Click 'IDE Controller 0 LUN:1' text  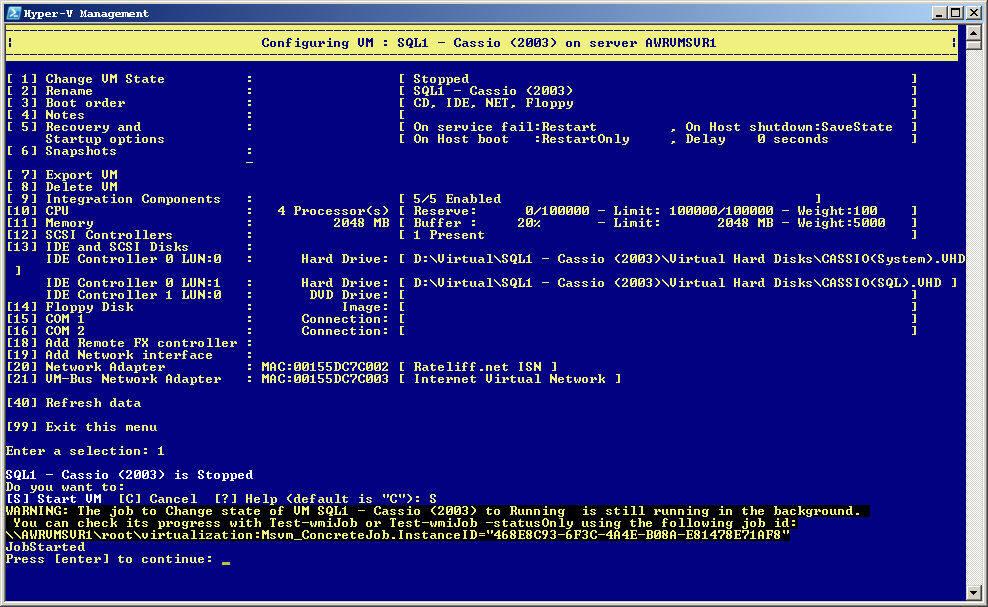coord(134,282)
